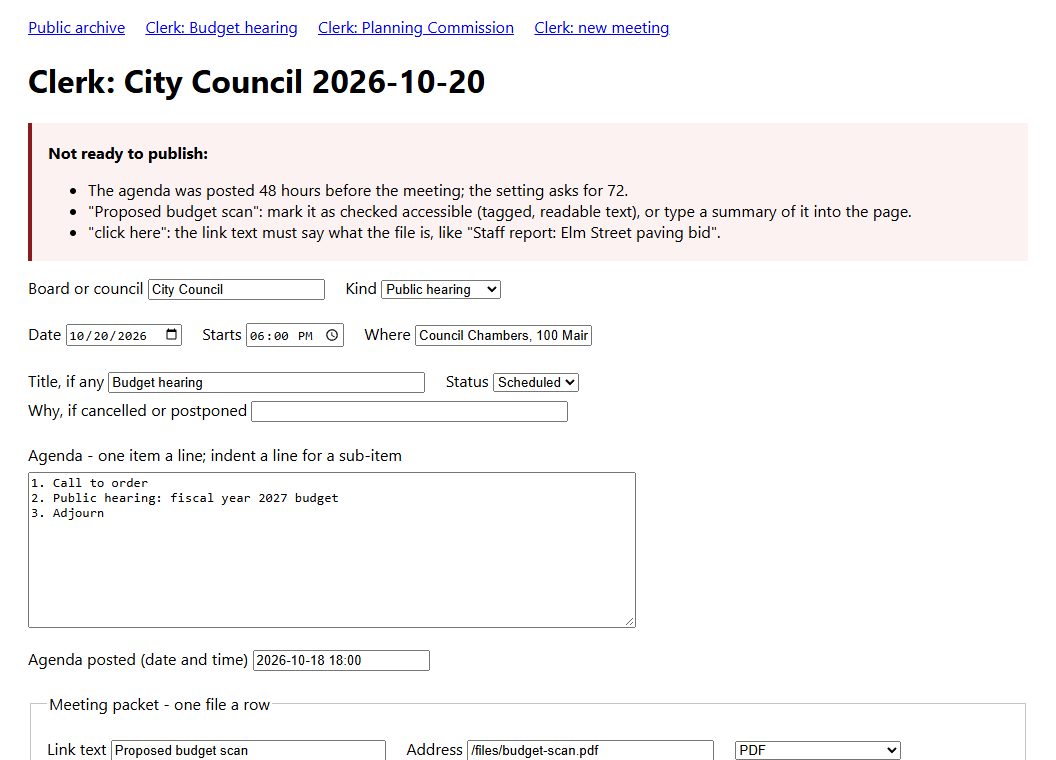Click inside the Agenda textarea

(332, 550)
